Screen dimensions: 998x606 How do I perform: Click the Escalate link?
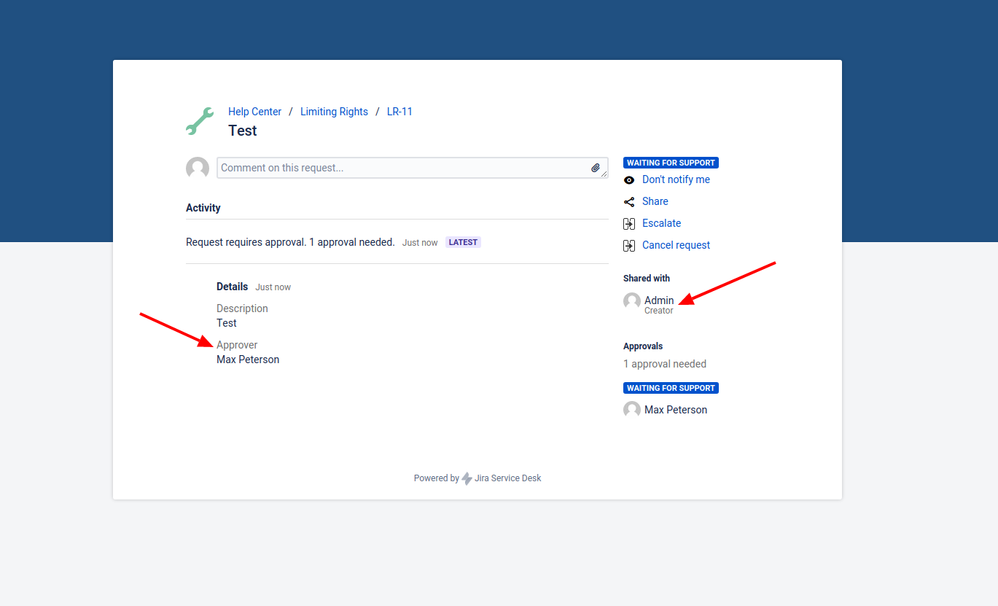point(661,223)
